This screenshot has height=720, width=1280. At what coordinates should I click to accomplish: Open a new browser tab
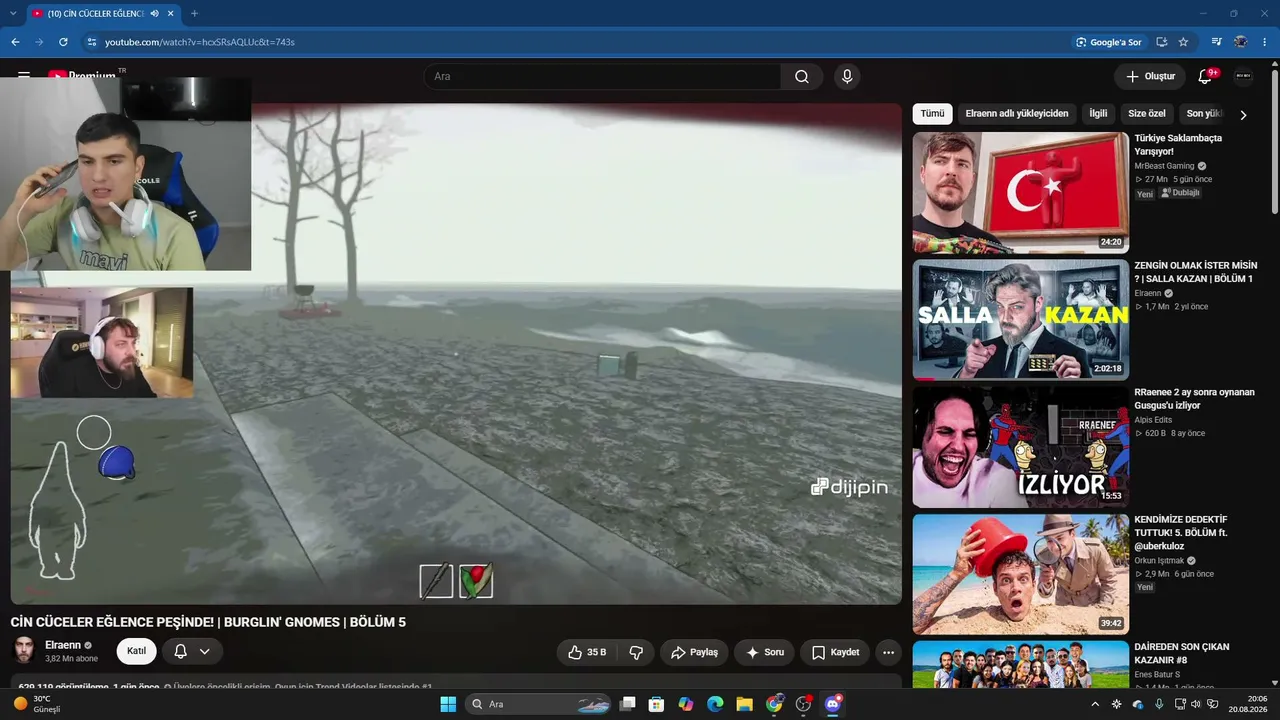[194, 13]
